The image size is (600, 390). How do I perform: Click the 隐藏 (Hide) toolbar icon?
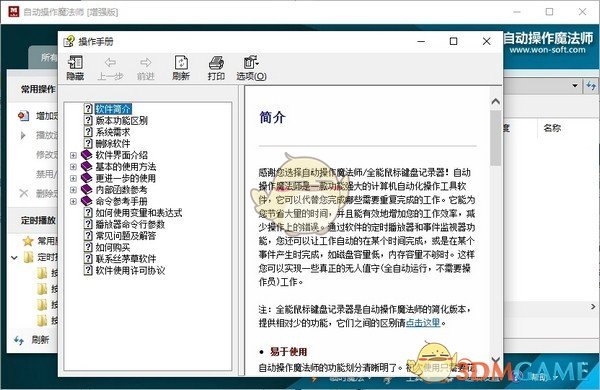pyautogui.click(x=75, y=62)
